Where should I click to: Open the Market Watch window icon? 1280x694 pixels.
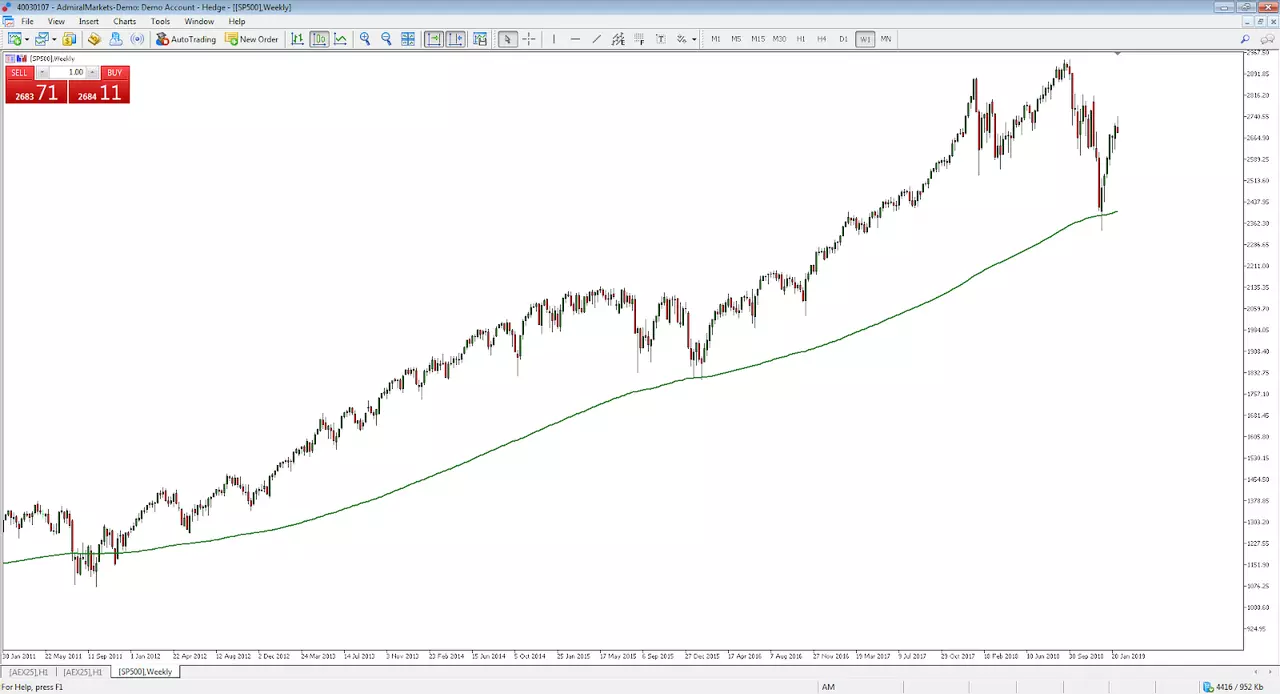tap(69, 39)
